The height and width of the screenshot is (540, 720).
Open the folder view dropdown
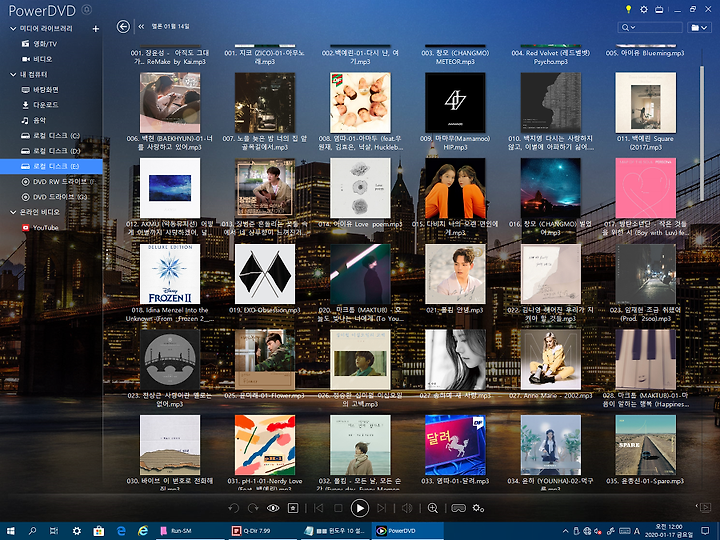pos(699,28)
